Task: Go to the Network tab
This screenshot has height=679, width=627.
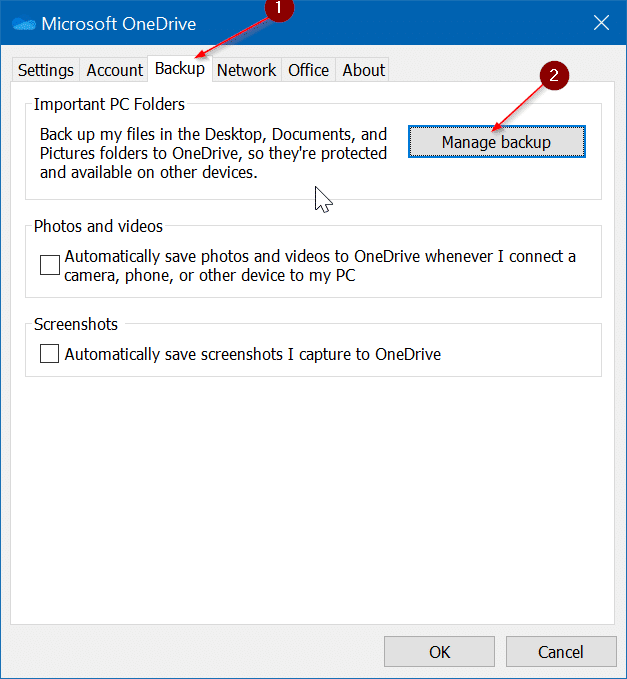Action: [x=246, y=70]
